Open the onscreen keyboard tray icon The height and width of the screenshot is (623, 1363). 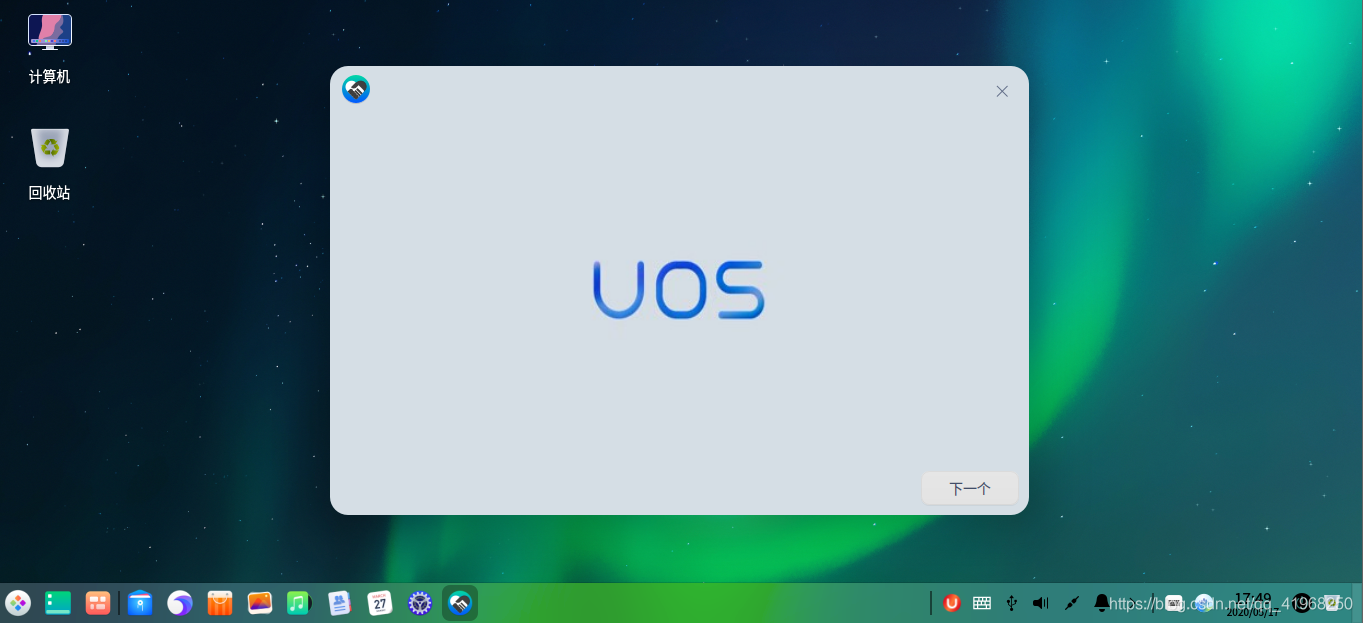pyautogui.click(x=982, y=603)
